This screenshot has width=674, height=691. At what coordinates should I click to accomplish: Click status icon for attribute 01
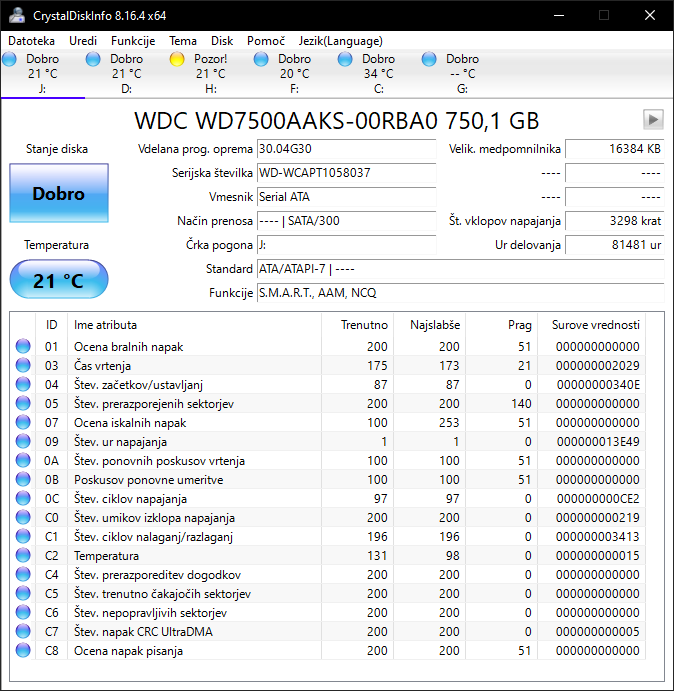point(23,346)
